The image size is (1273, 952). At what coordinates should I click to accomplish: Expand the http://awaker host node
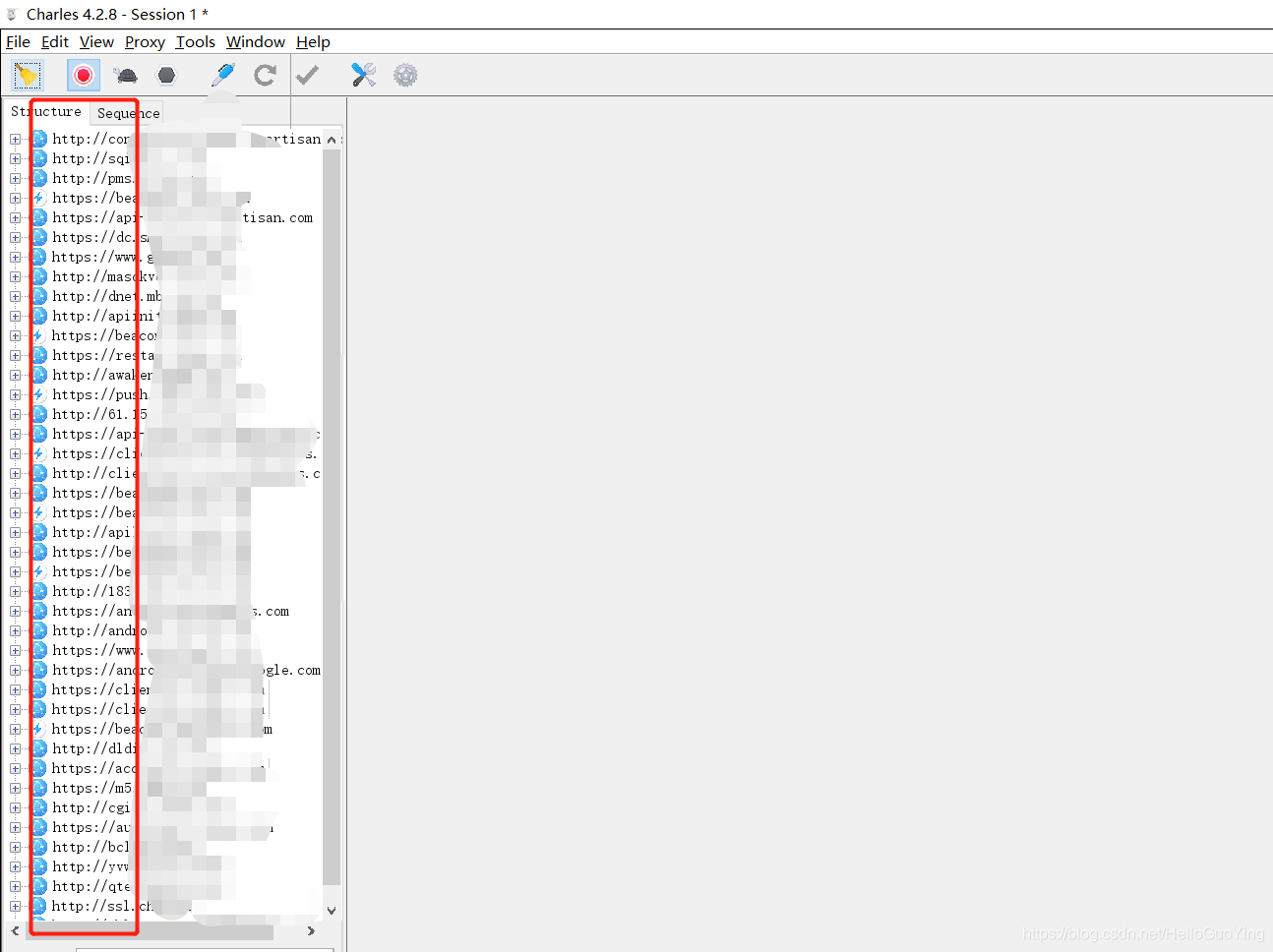15,375
